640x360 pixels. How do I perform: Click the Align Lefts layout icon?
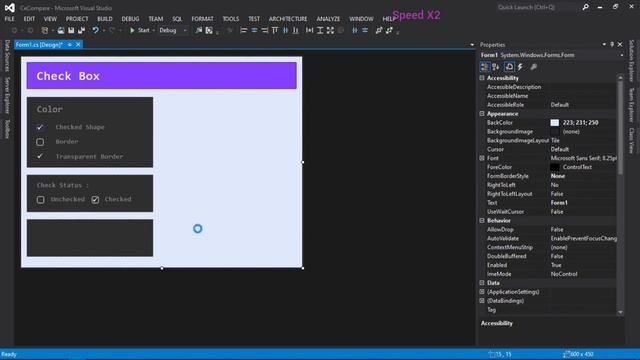[x=244, y=30]
